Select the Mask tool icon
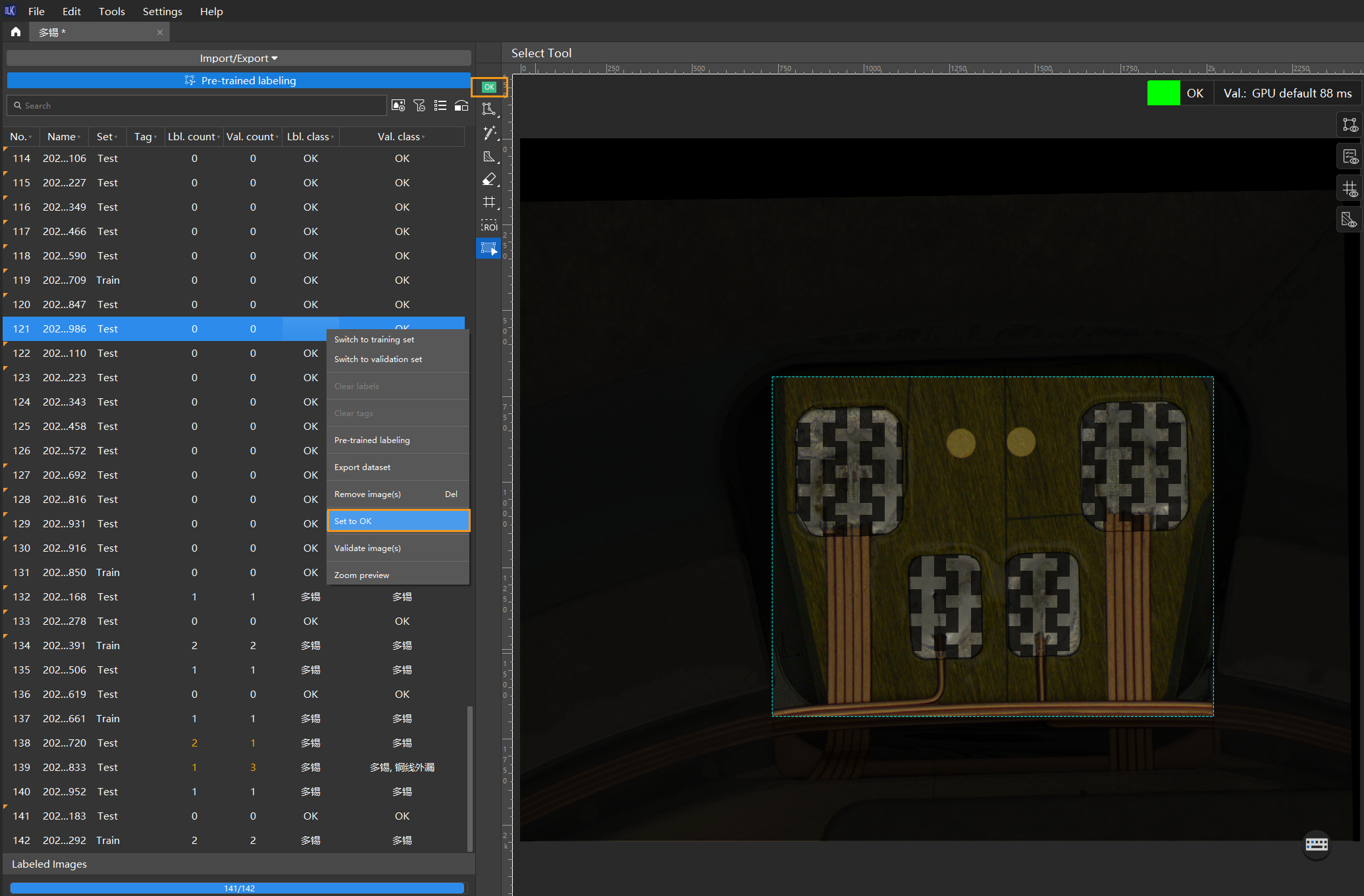 489,156
